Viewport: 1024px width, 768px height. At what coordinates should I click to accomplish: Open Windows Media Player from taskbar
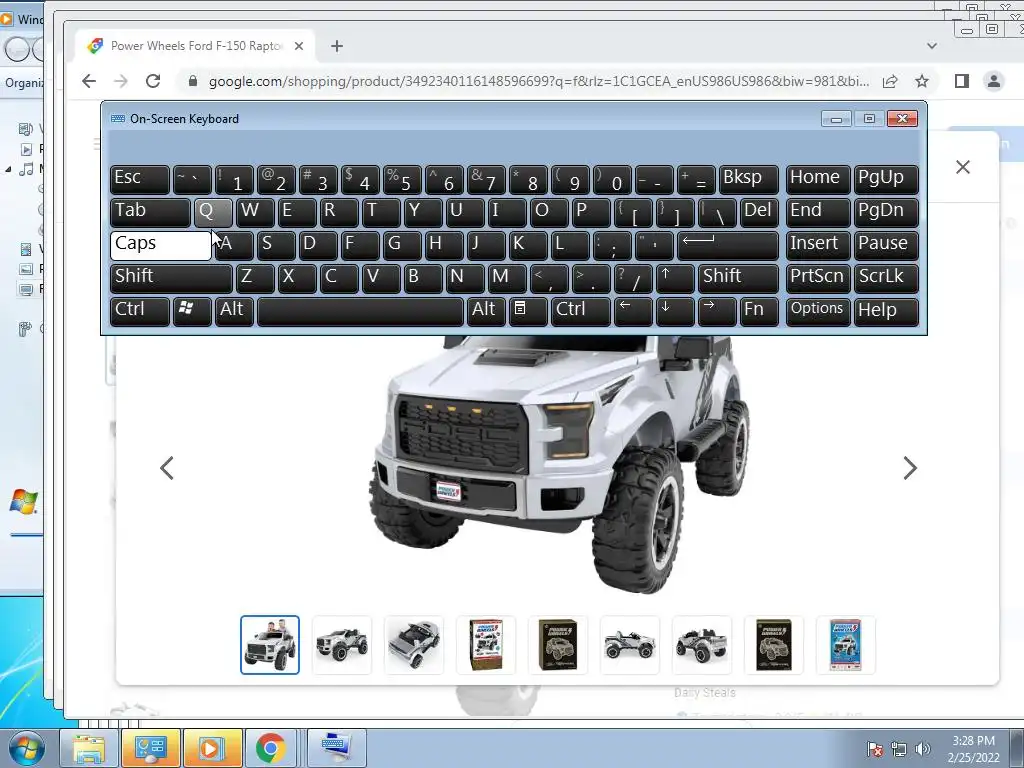click(212, 748)
